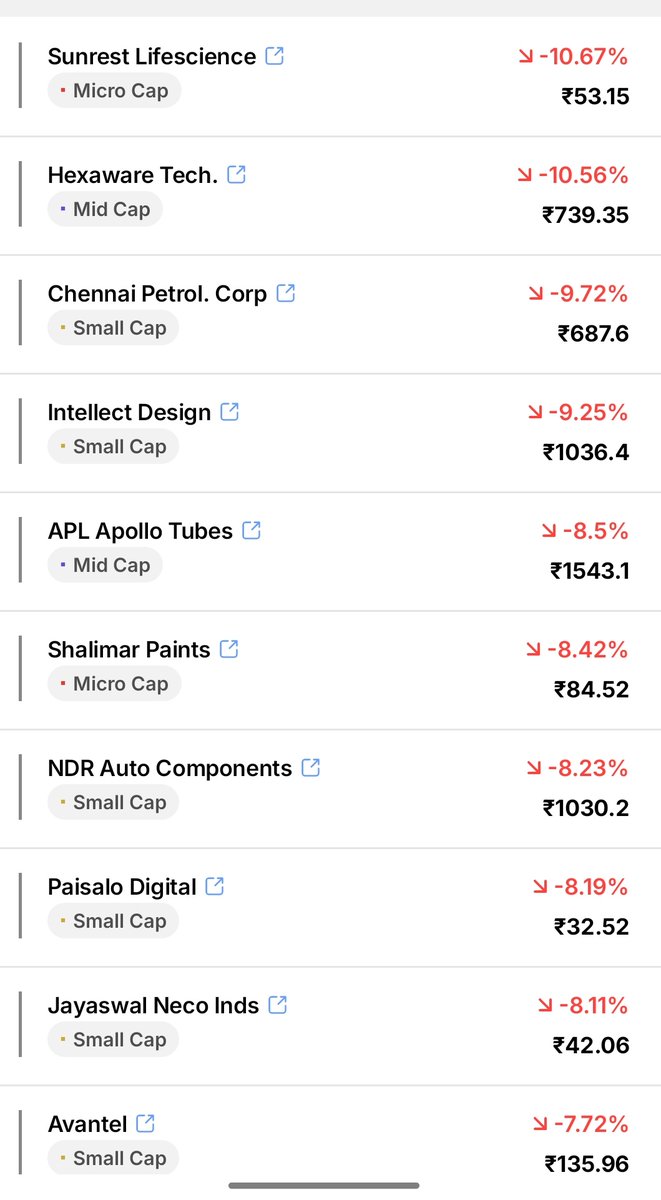Tap the Mid Cap tag under APL Apollo Tubes
The image size is (661, 1200).
tap(105, 565)
